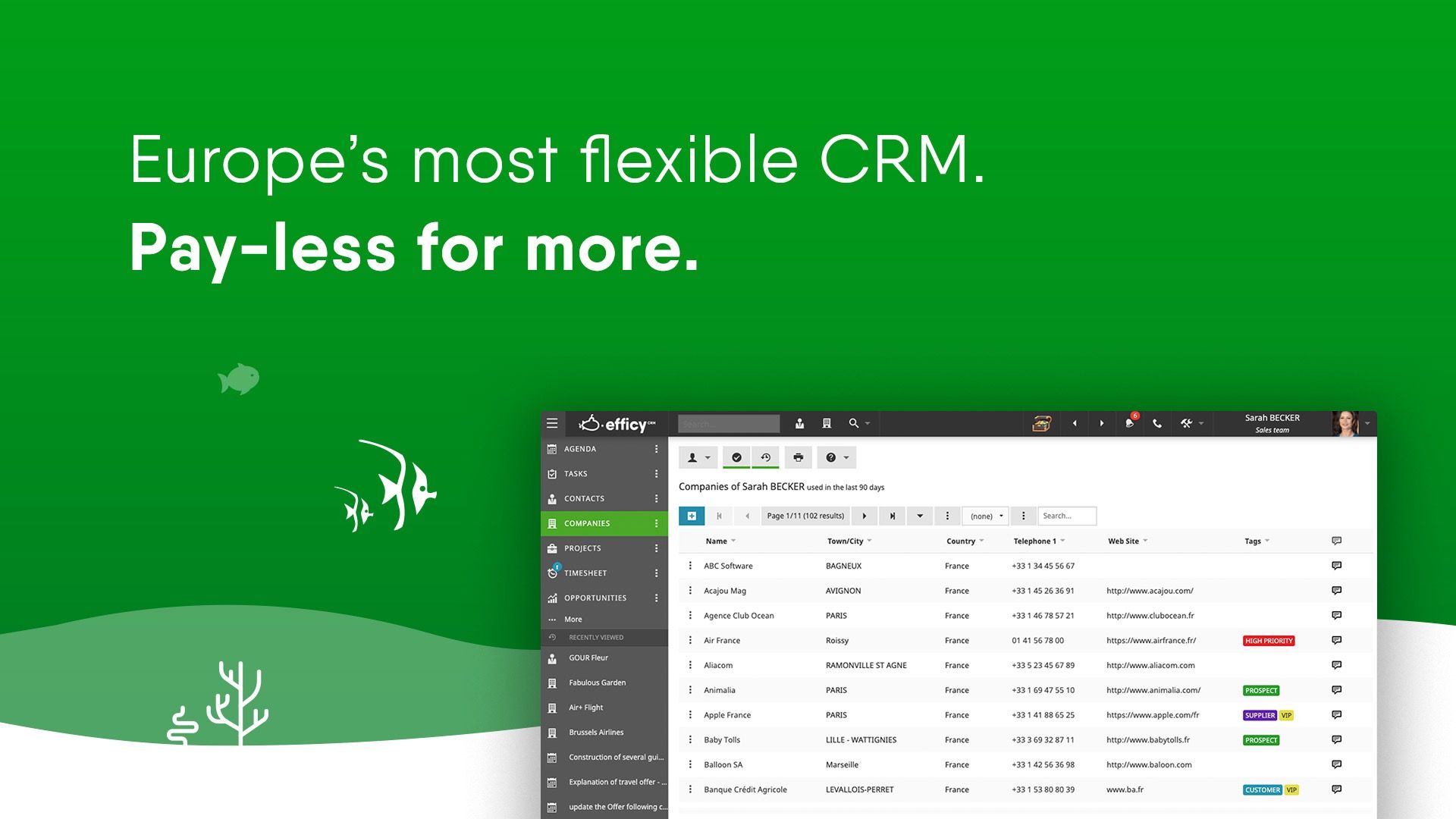Click the print icon button
This screenshot has height=819, width=1456.
tap(798, 457)
